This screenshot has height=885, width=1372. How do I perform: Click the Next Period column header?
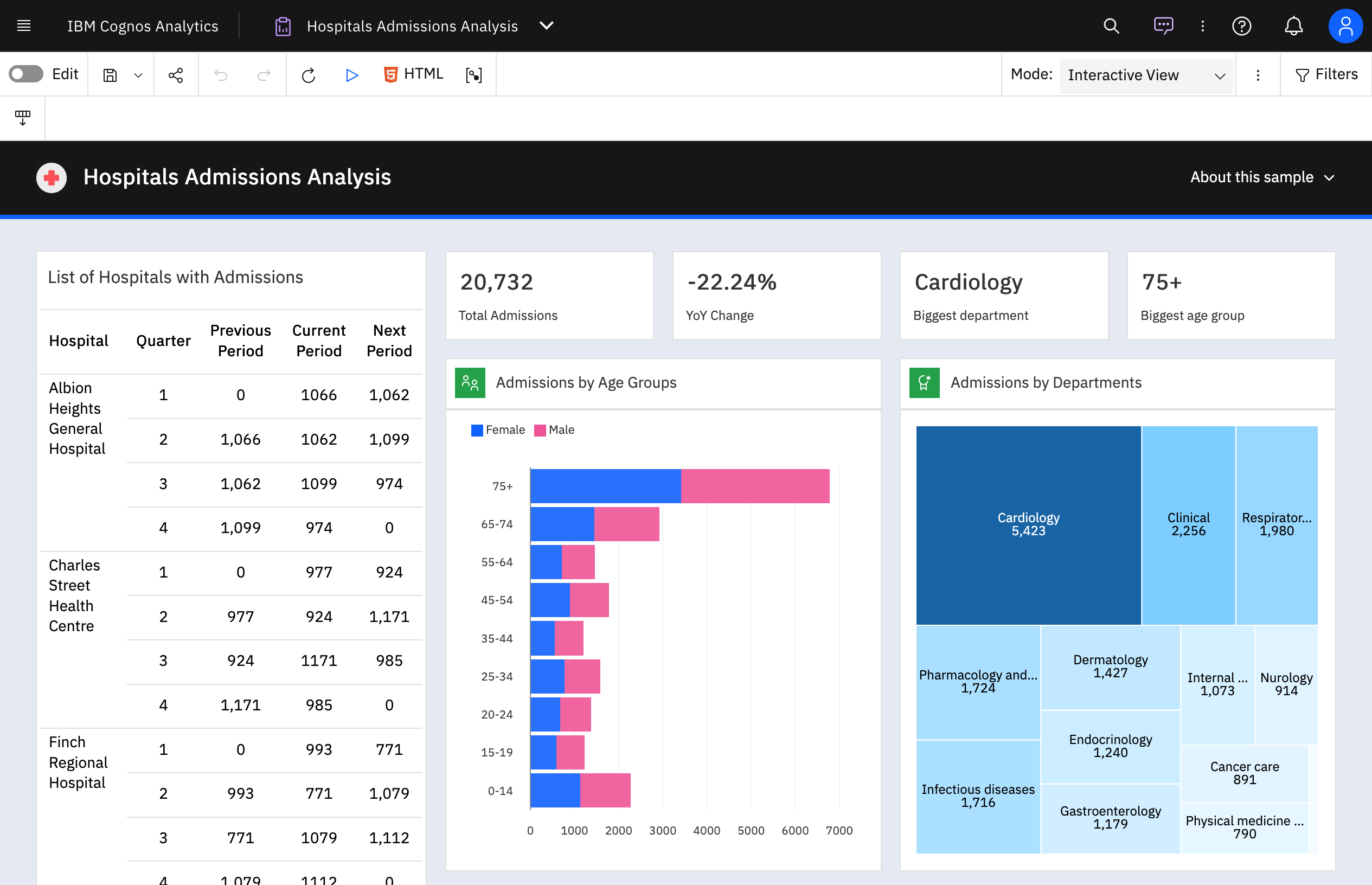point(389,341)
